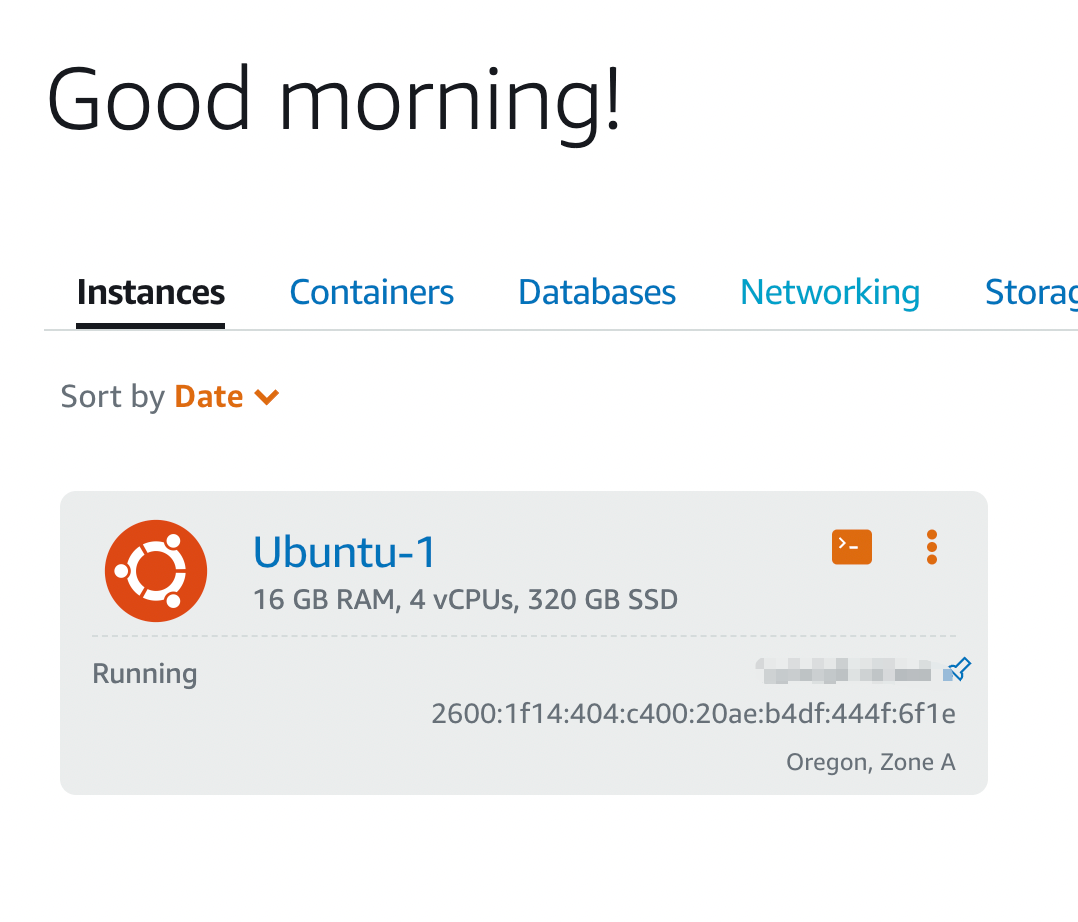Screen dimensions: 1078x922
Task: Open the Ubuntu-1 instance link
Action: (345, 552)
